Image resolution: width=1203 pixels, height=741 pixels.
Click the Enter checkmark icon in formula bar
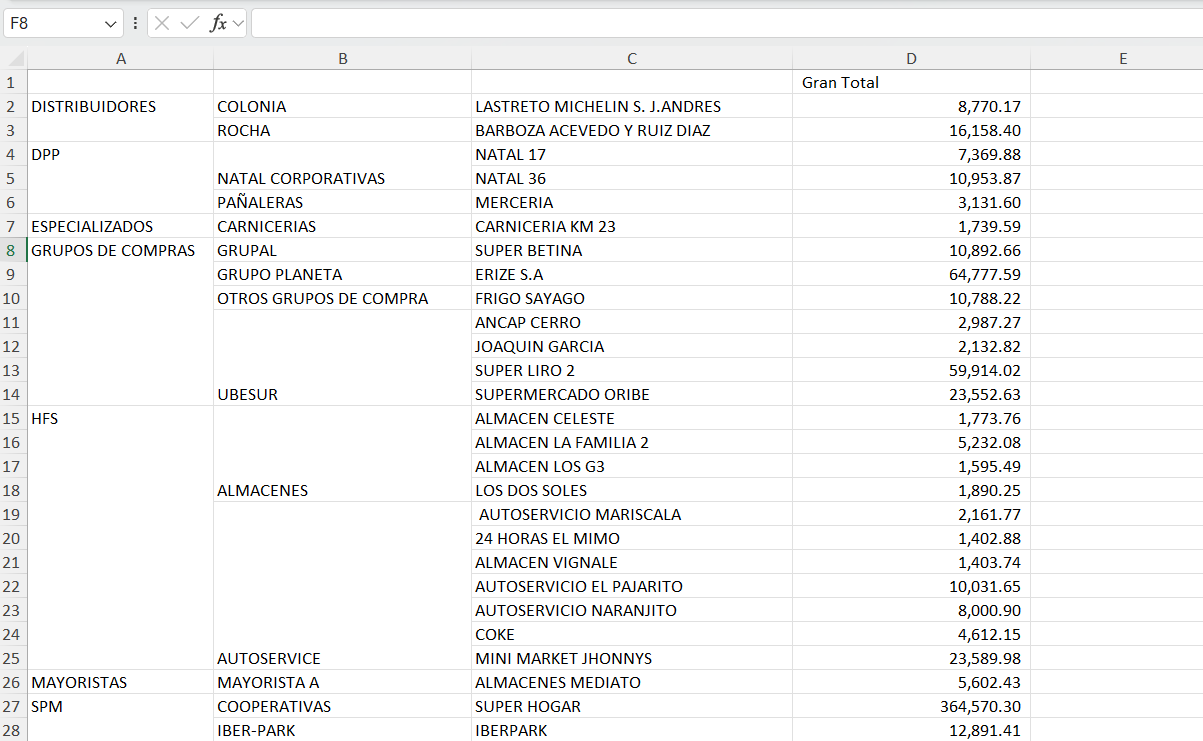click(x=189, y=23)
